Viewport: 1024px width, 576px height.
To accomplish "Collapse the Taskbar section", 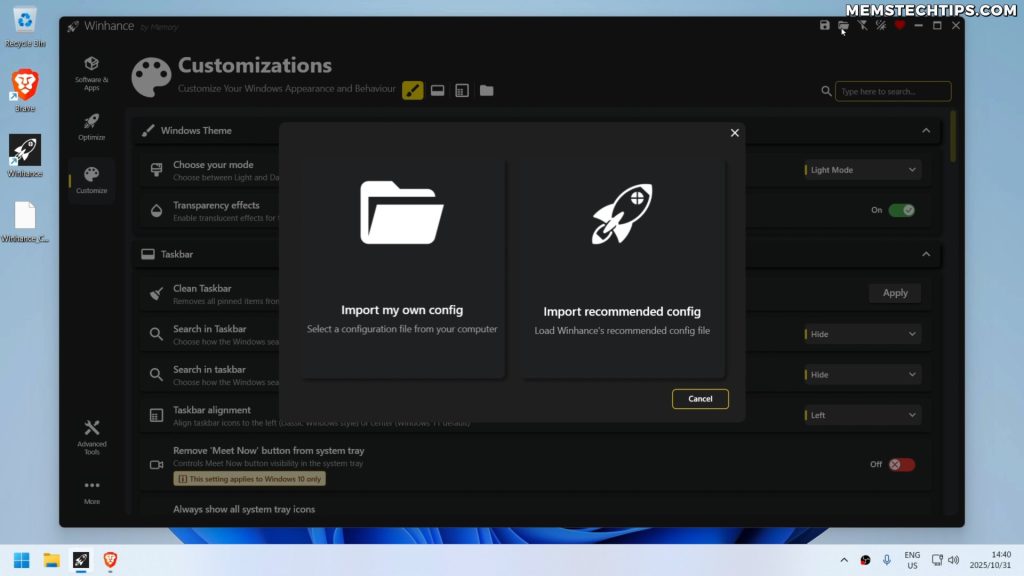I will [x=926, y=254].
